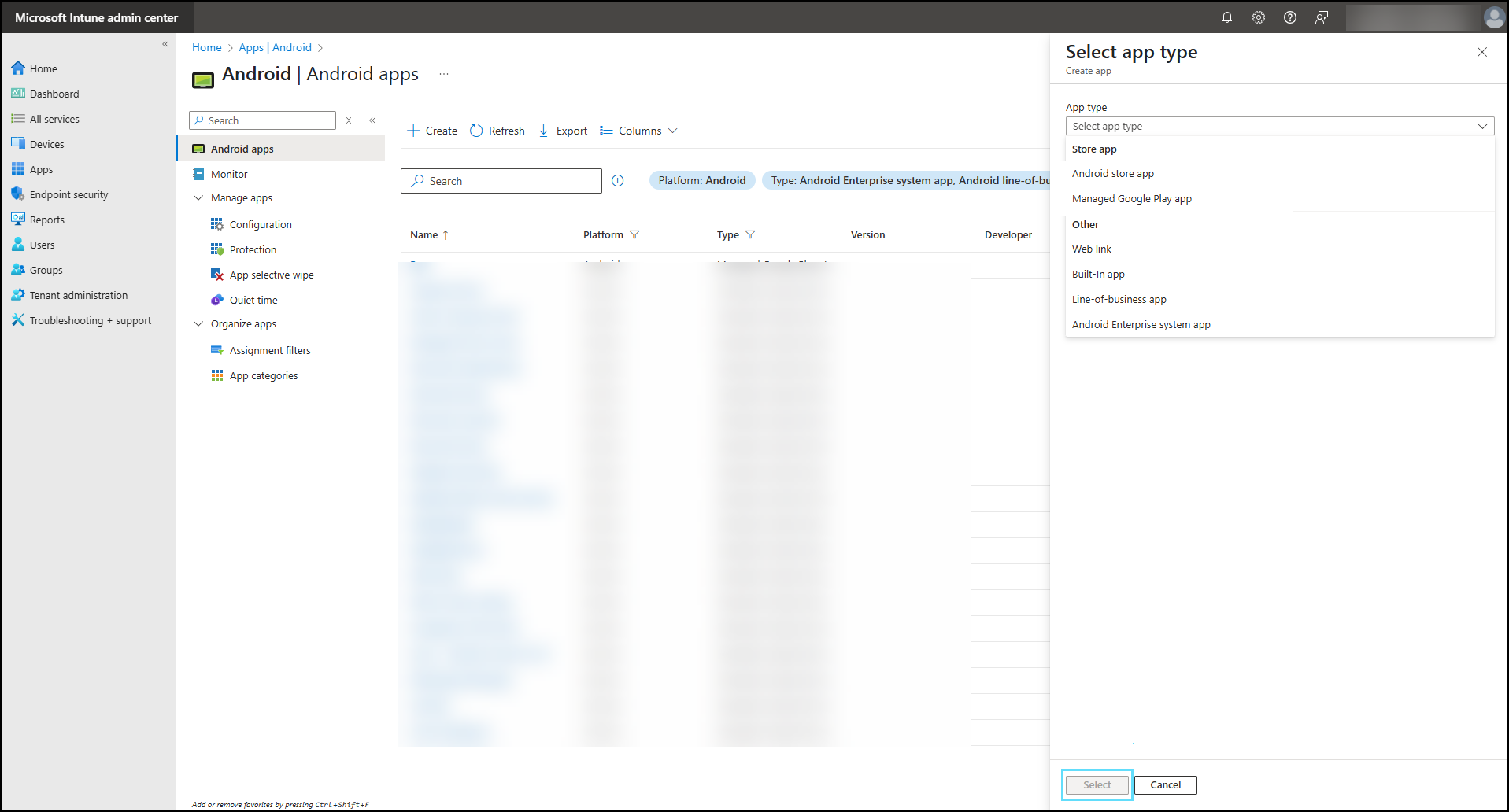This screenshot has height=812, width=1509.
Task: Click the feedback icon in header
Action: click(x=1321, y=17)
